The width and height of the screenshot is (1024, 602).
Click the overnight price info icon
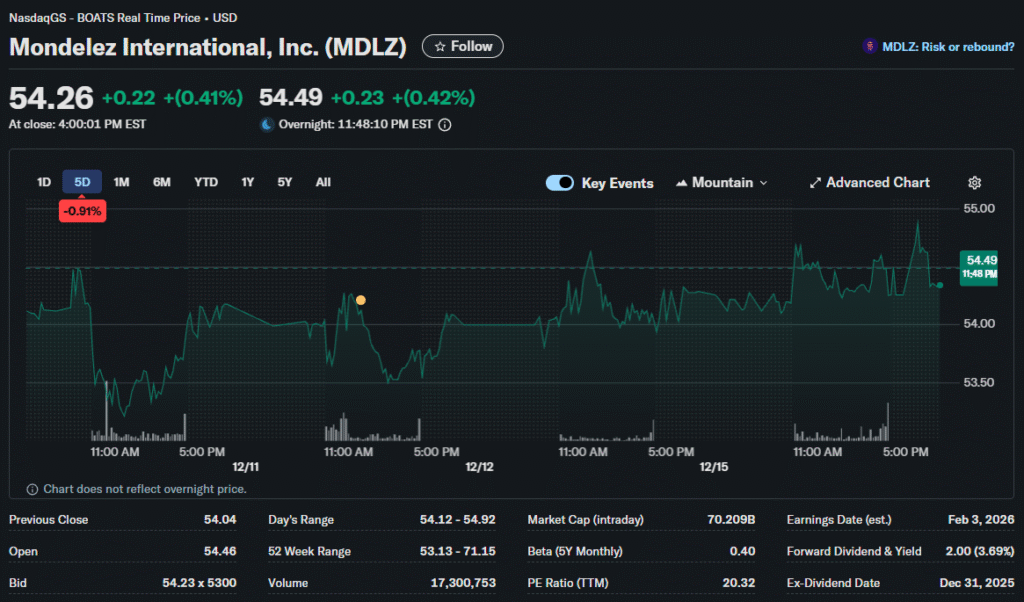click(x=445, y=125)
